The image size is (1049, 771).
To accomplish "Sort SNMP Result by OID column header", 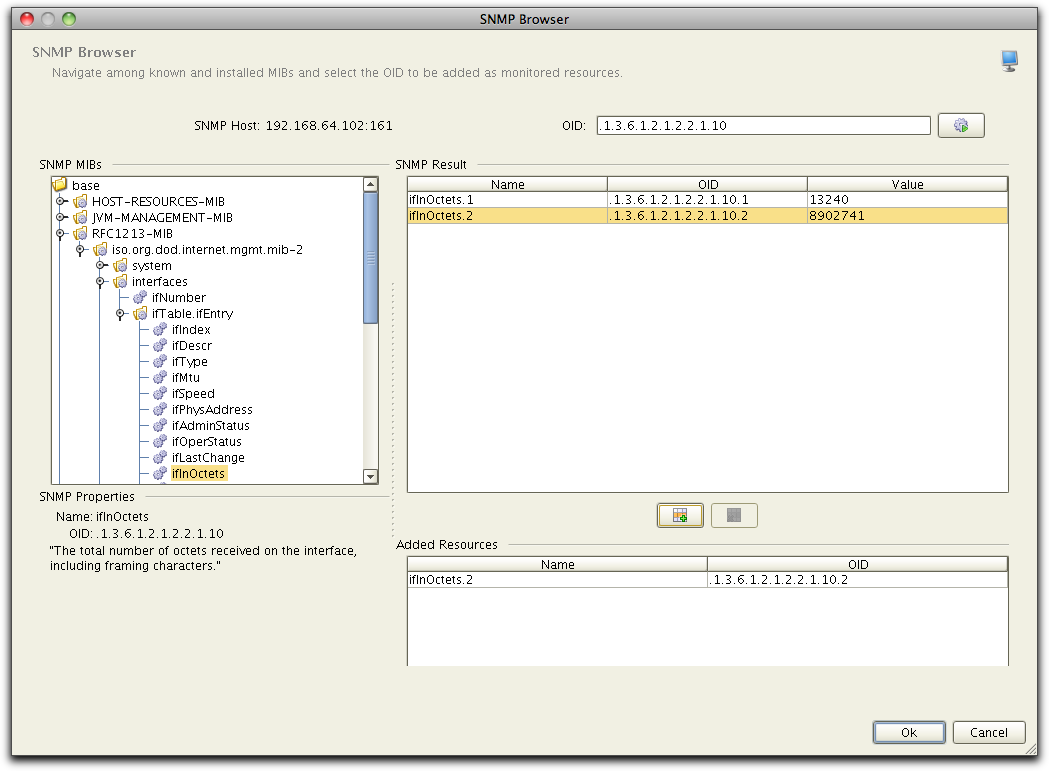I will pyautogui.click(x=707, y=184).
